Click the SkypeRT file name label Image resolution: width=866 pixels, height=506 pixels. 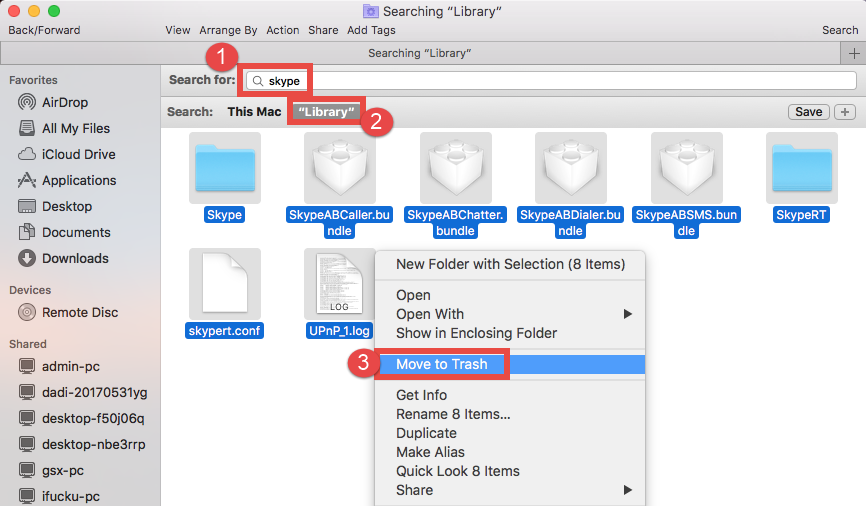coord(801,215)
